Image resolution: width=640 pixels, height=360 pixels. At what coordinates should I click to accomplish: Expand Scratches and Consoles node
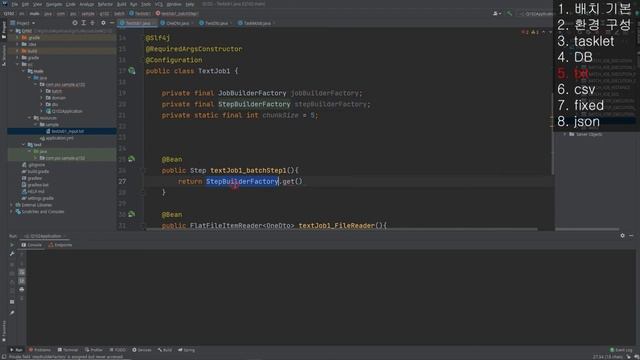(11, 211)
